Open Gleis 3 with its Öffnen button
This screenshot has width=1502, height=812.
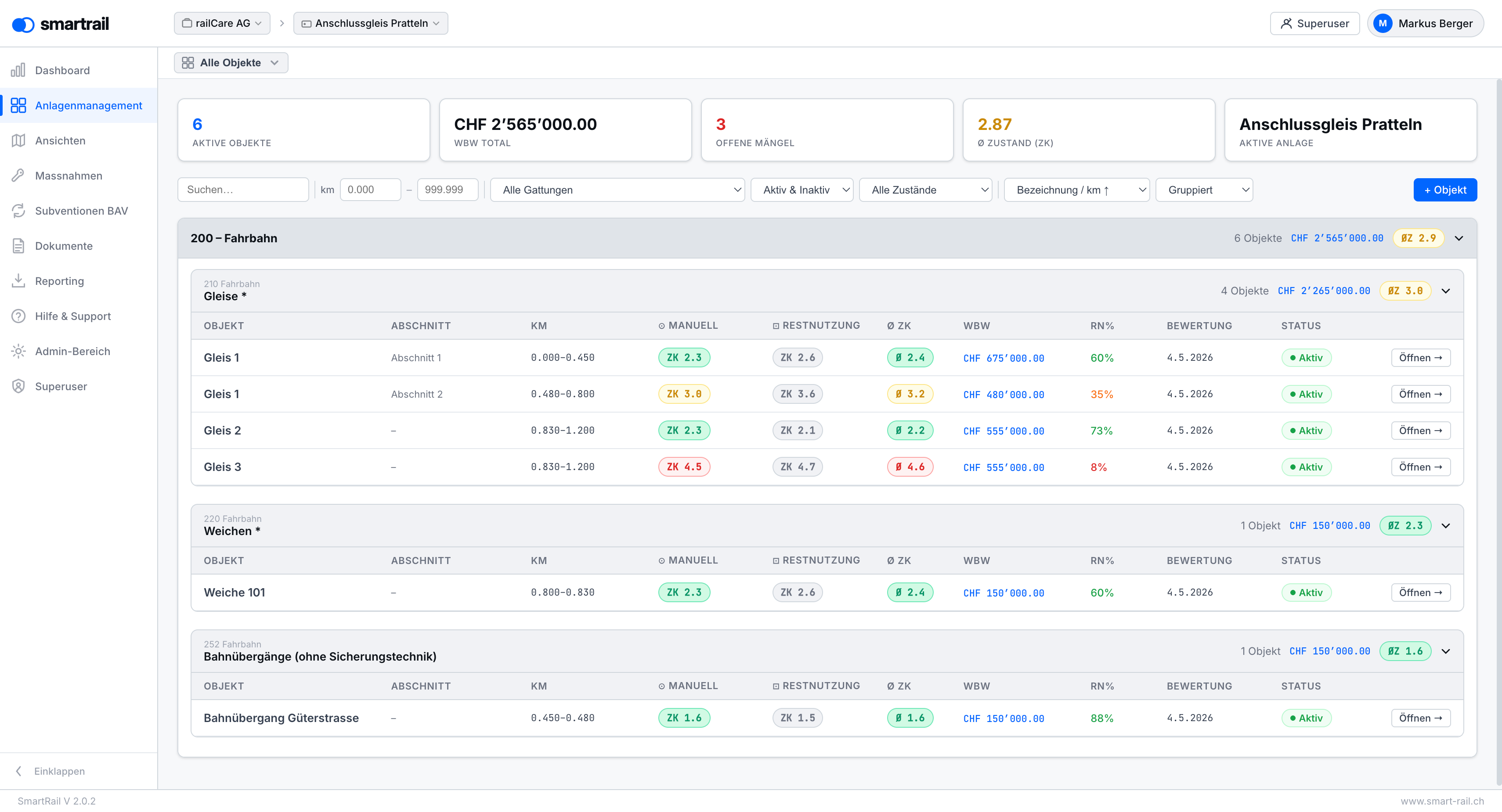pos(1420,467)
